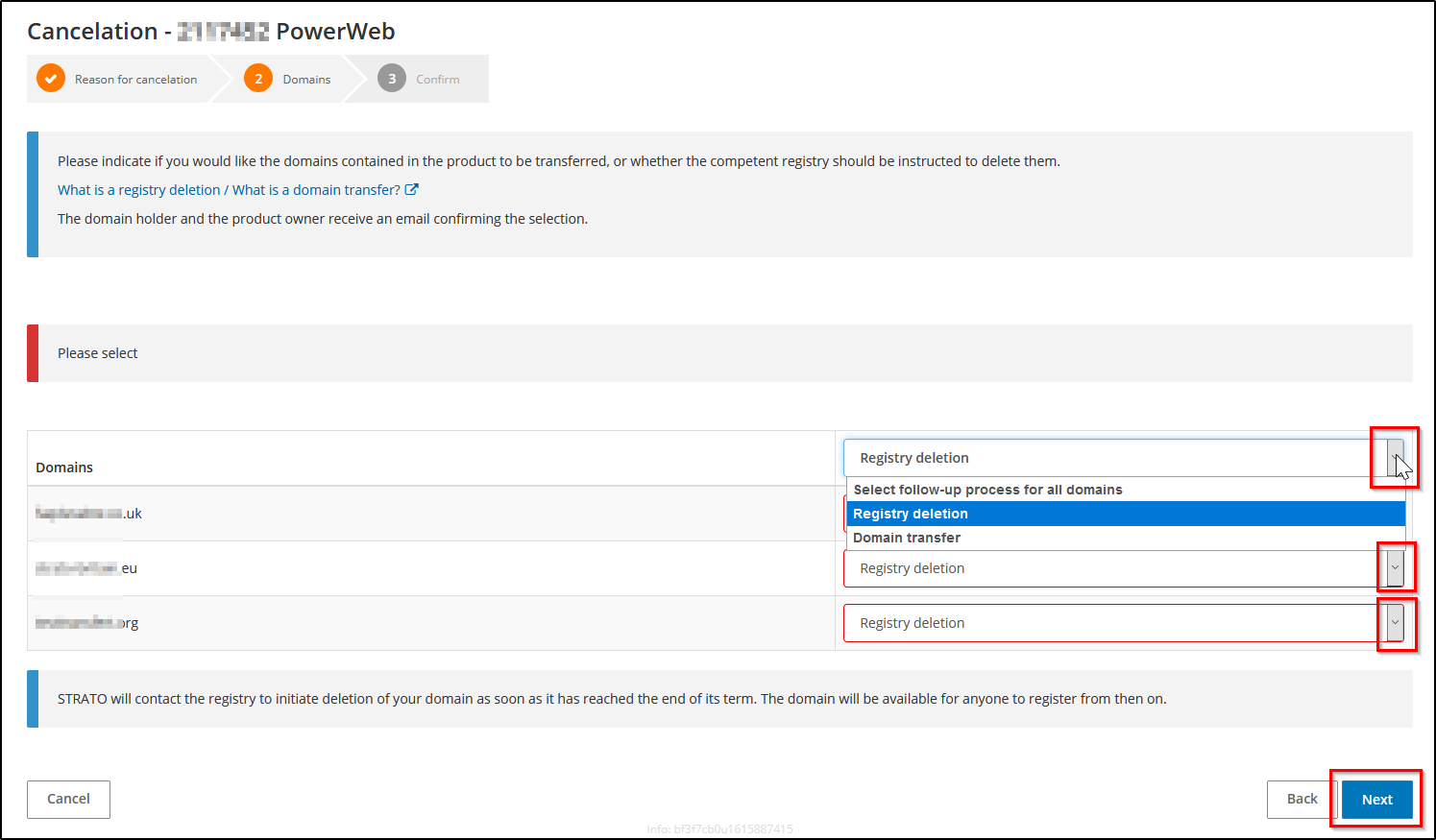Choose 'Select follow-up process for all domains' option
Viewport: 1436px width, 840px height.
tap(987, 490)
